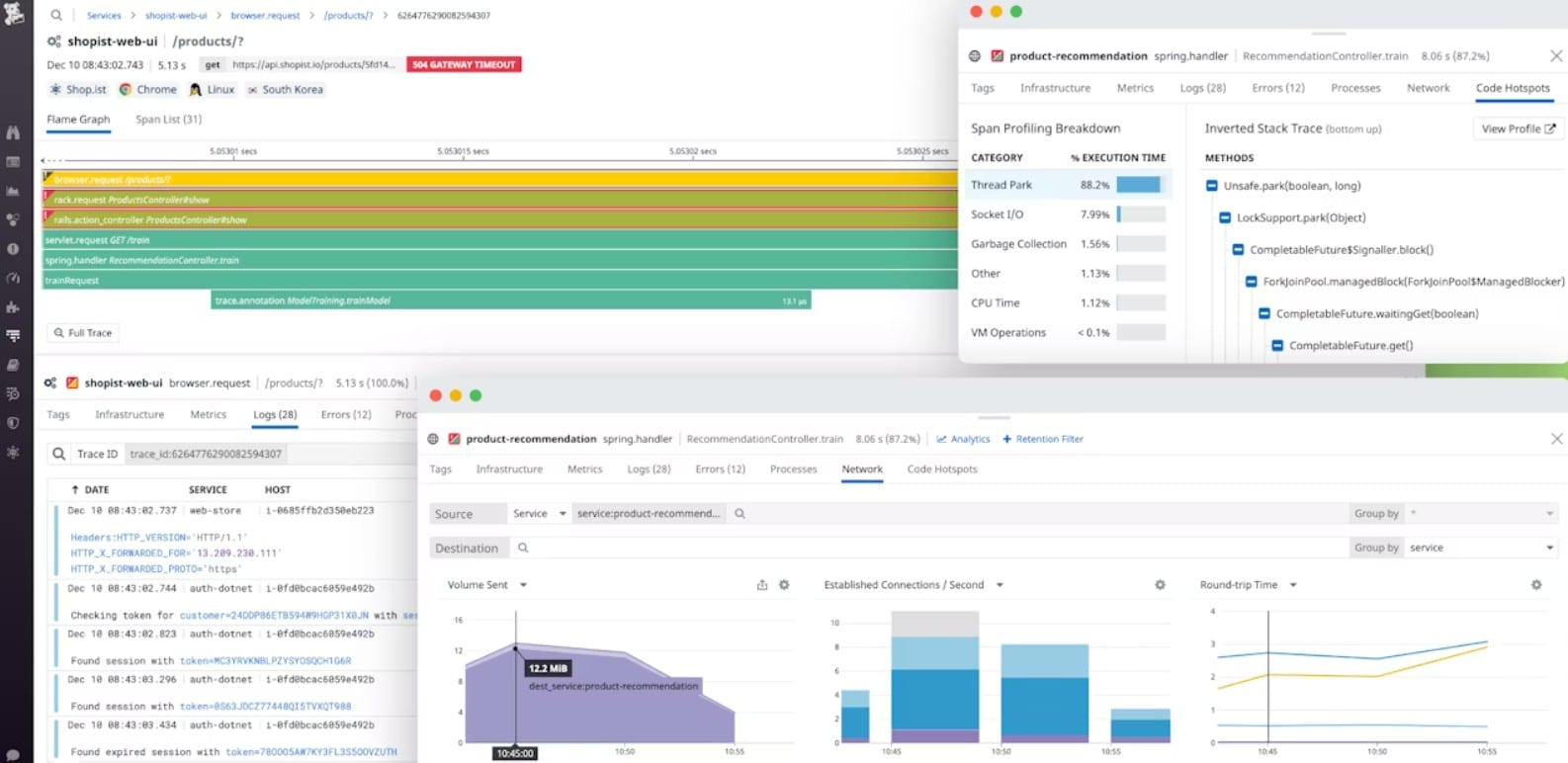This screenshot has width=1568, height=763.
Task: Click the Full Trace button
Action: click(x=83, y=333)
